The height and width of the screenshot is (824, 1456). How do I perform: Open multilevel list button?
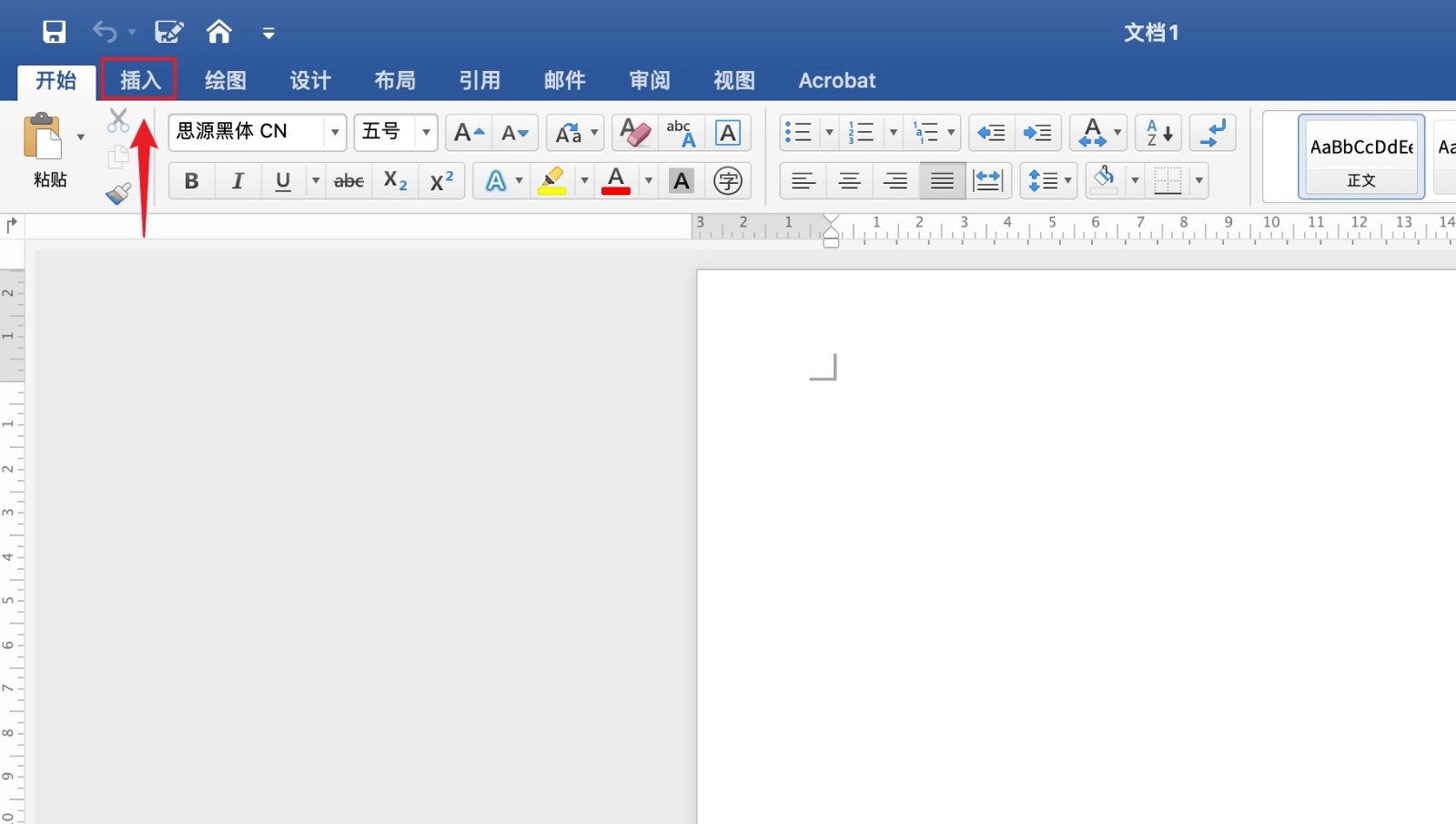pyautogui.click(x=933, y=133)
